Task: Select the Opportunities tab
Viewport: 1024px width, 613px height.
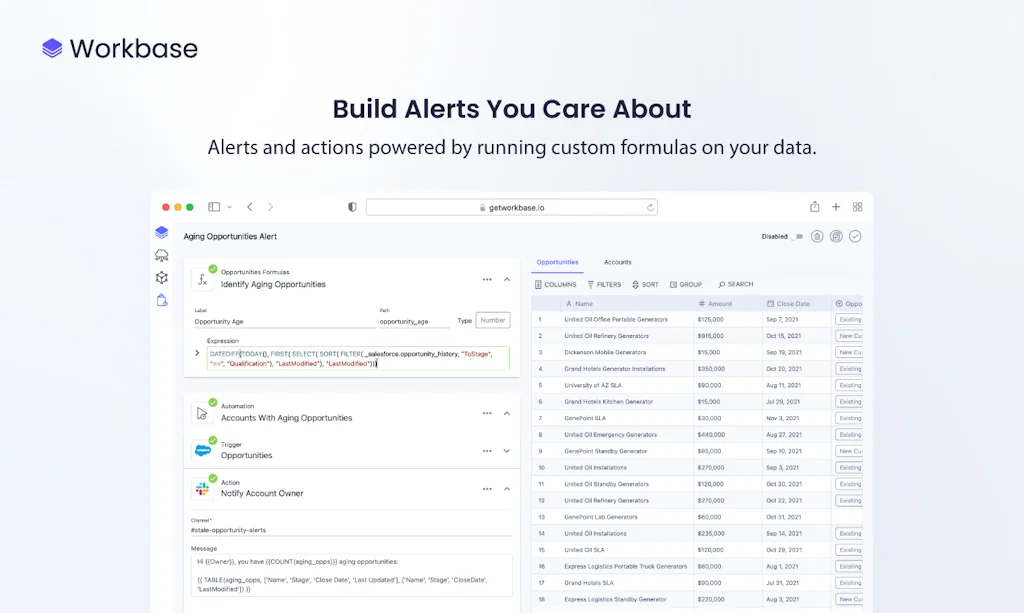Action: (558, 261)
